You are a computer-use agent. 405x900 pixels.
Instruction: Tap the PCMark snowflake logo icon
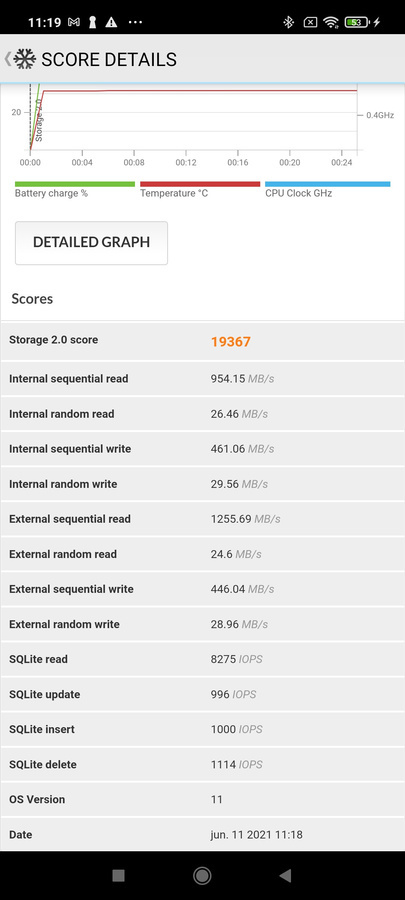coord(25,59)
